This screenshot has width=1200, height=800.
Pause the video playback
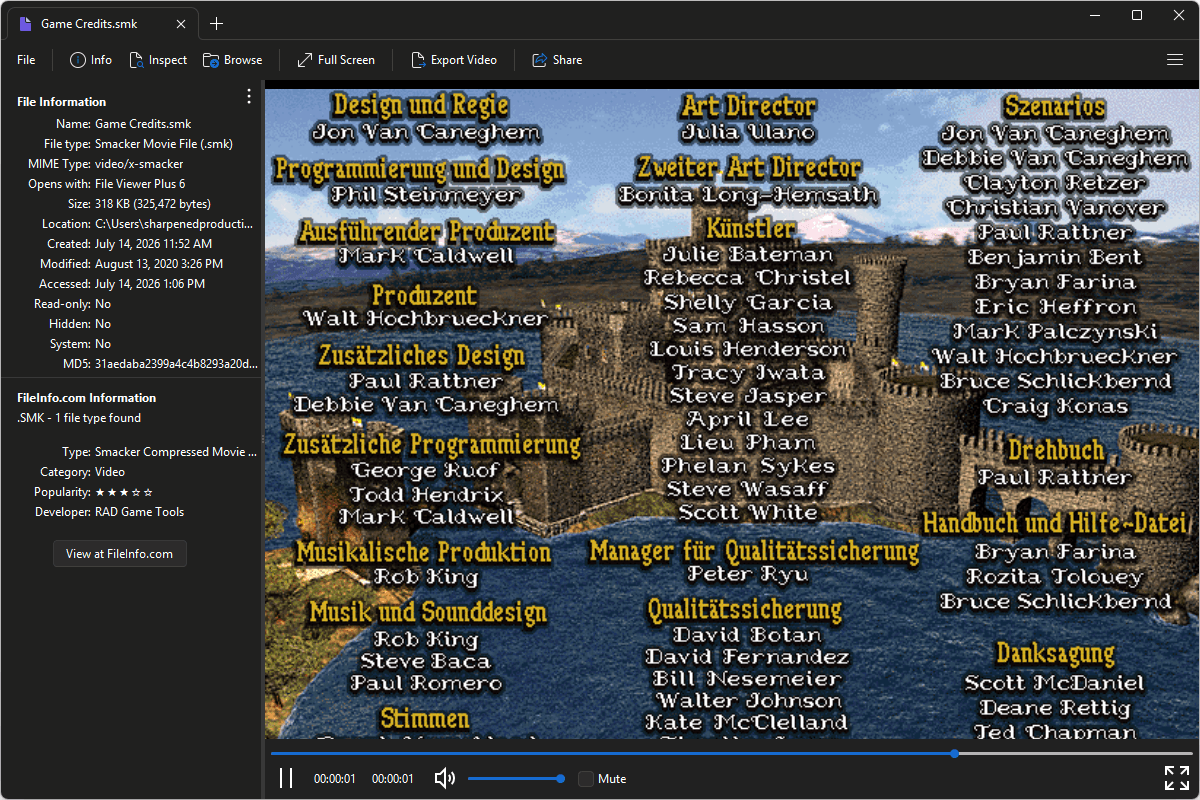[286, 778]
